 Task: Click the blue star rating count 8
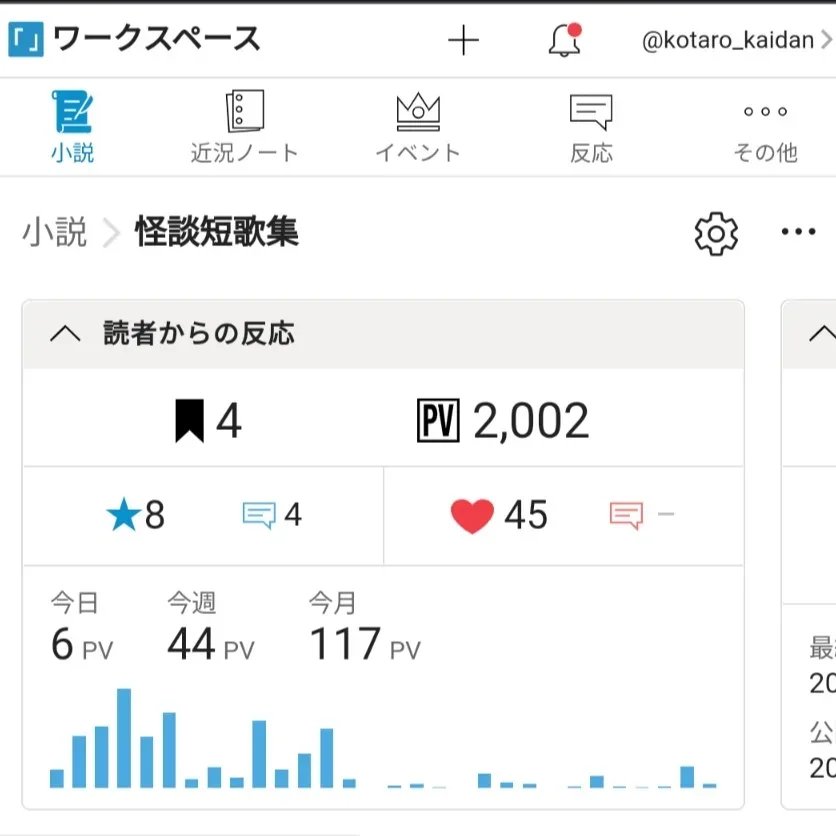click(136, 515)
